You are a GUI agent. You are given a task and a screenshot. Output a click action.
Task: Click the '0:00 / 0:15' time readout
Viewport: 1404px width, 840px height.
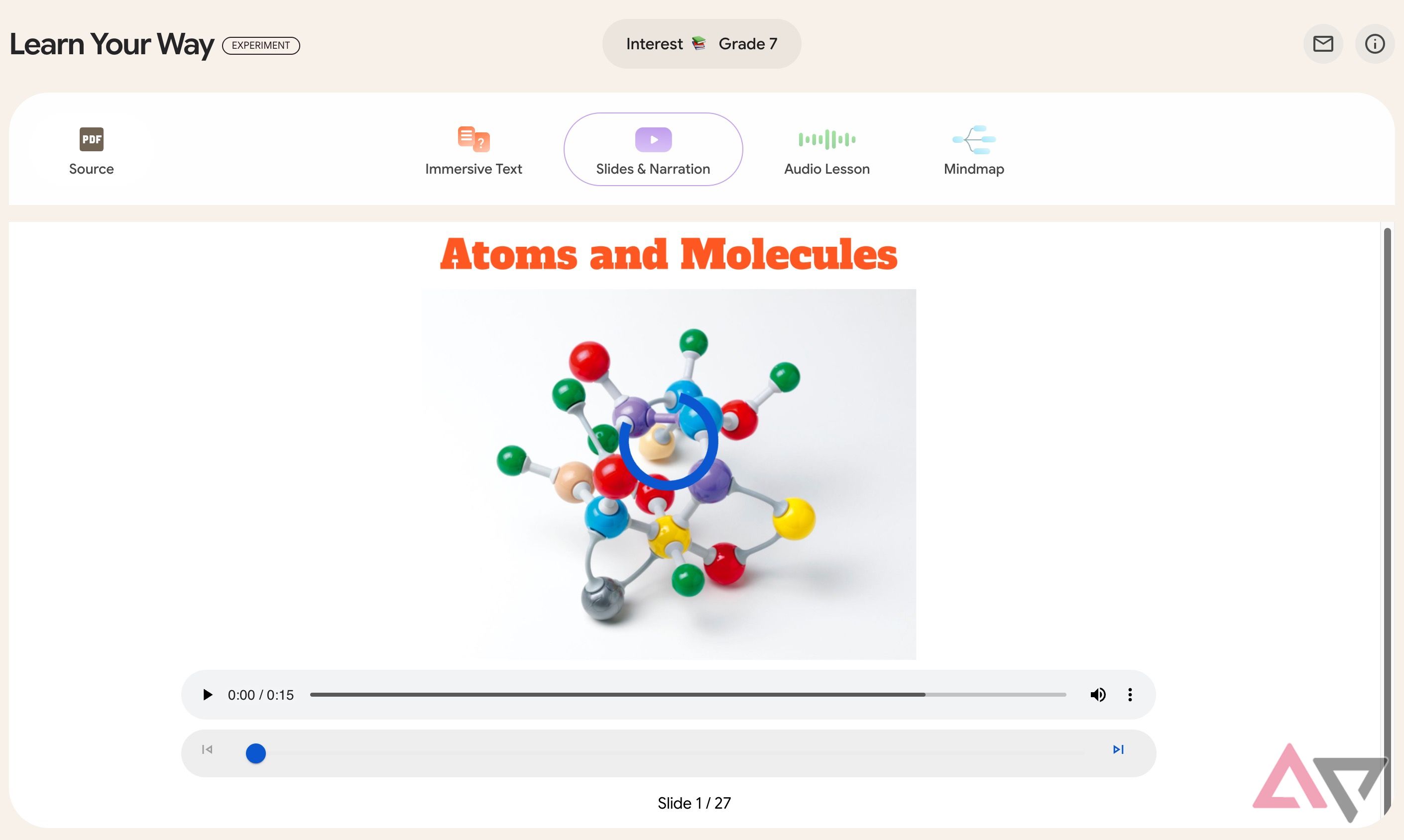(260, 695)
